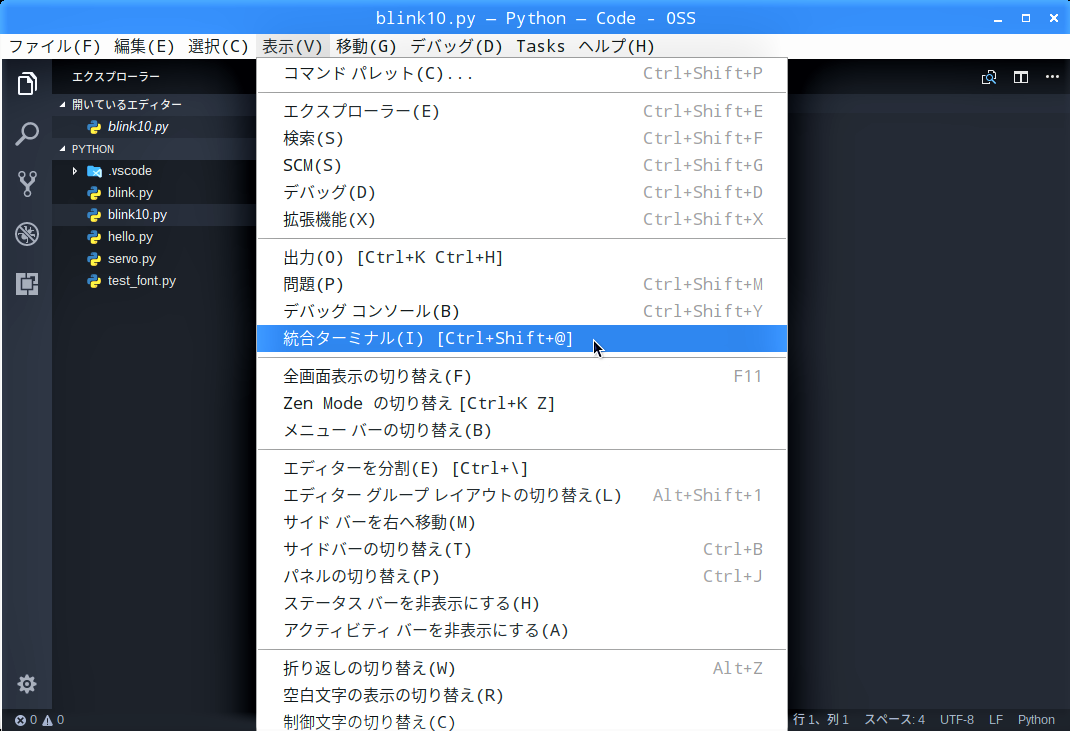This screenshot has width=1070, height=731.
Task: Click the open preview search icon in editor toolbar
Action: pyautogui.click(x=989, y=77)
